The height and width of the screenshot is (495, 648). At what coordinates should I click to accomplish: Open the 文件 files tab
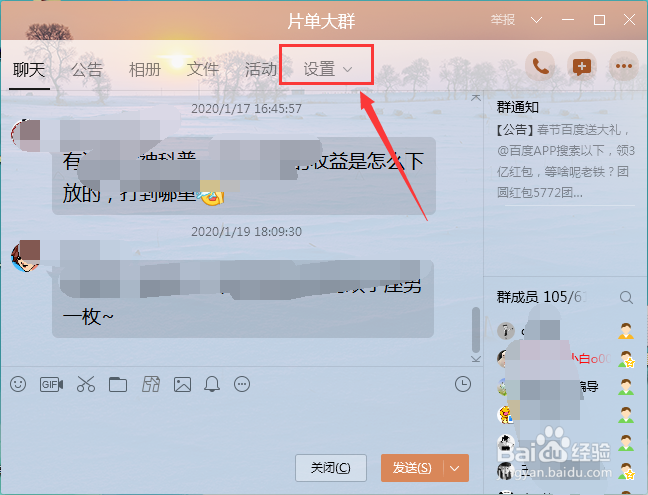click(x=202, y=69)
